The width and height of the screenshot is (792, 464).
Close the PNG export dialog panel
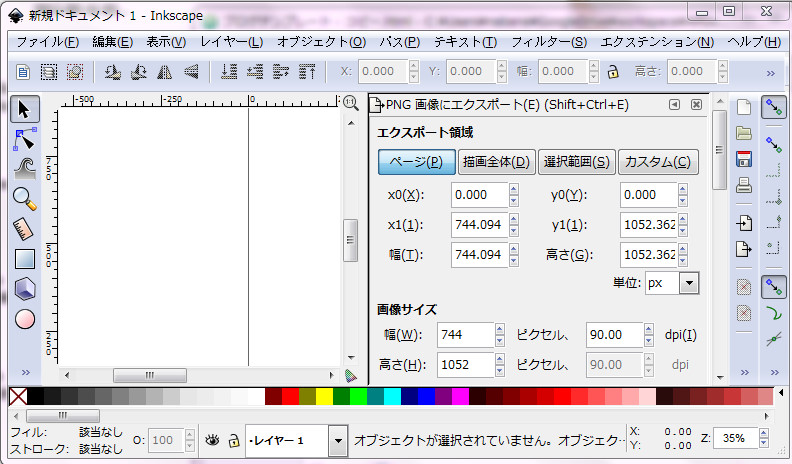coord(696,105)
